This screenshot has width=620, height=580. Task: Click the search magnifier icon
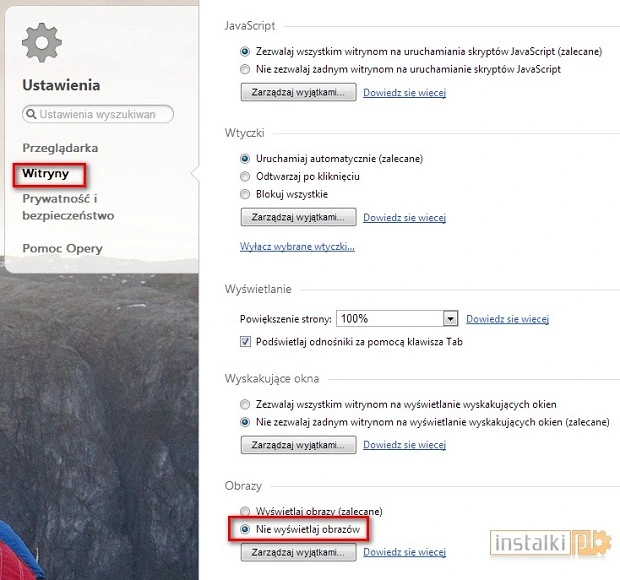pos(31,114)
